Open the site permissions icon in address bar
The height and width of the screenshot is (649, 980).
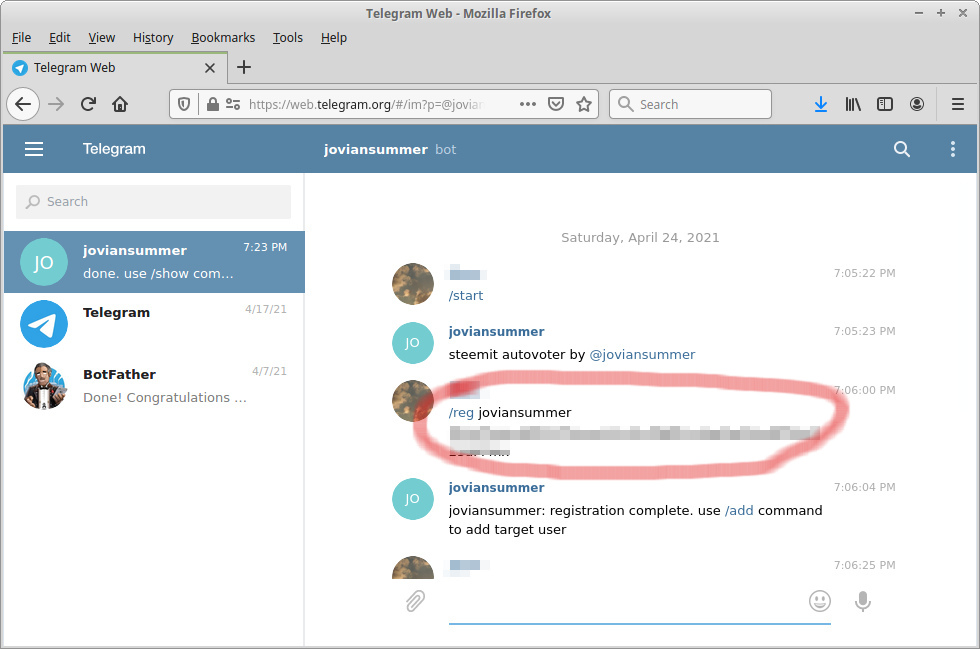point(233,104)
